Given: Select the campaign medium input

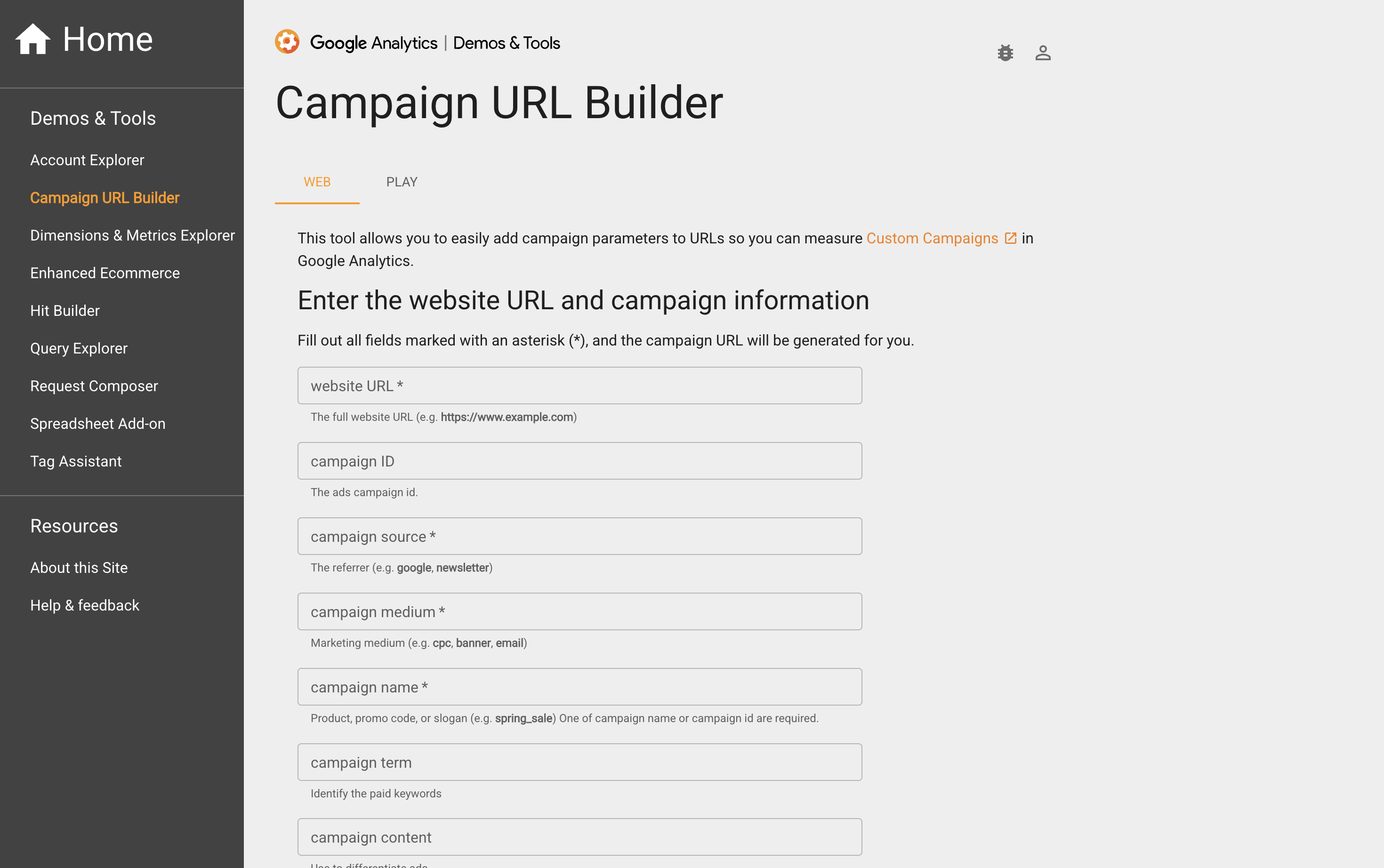Looking at the screenshot, I should [x=579, y=611].
